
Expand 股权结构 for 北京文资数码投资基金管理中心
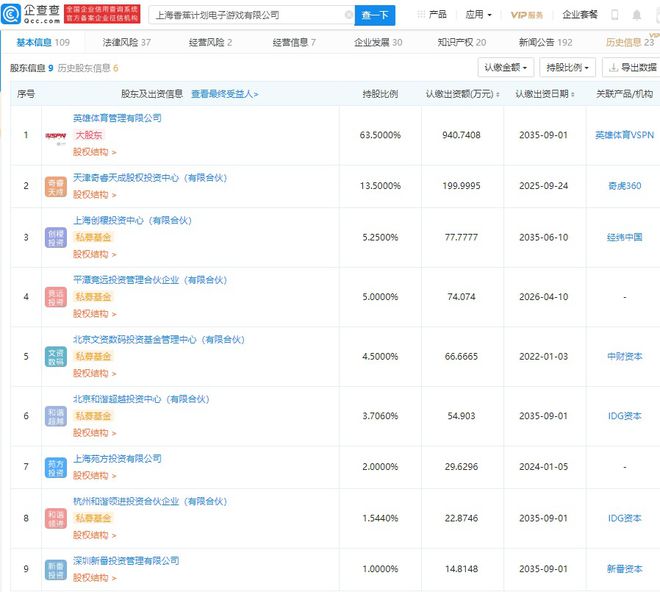coord(95,373)
